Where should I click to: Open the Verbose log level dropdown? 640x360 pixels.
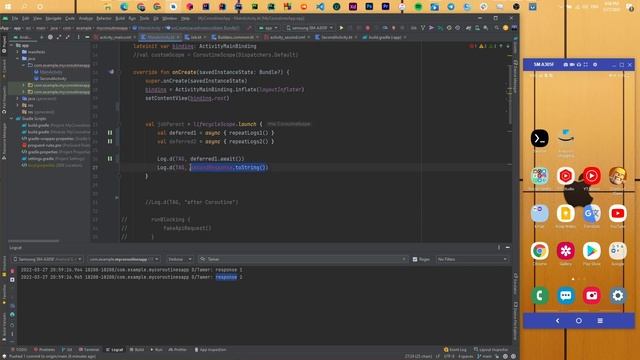(x=179, y=259)
